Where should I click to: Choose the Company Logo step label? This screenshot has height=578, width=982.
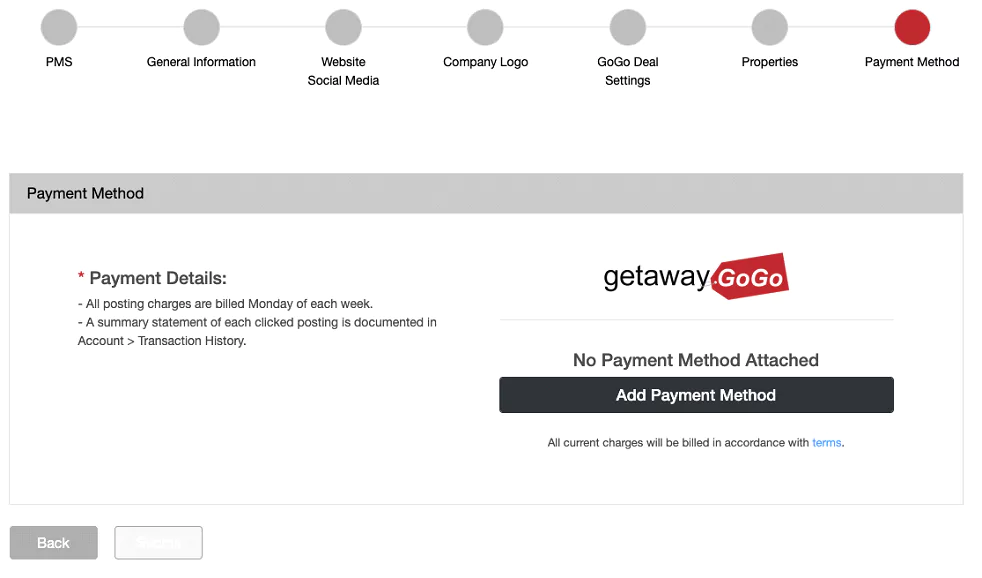coord(485,62)
